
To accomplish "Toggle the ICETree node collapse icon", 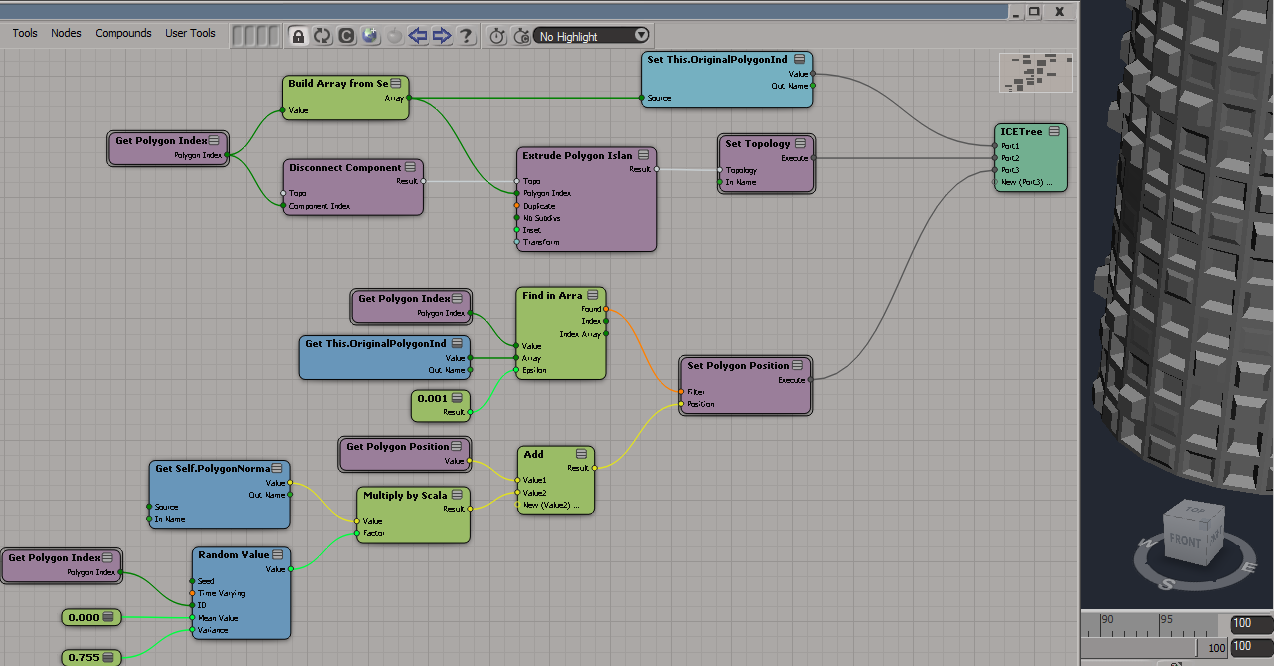I will [x=1054, y=131].
